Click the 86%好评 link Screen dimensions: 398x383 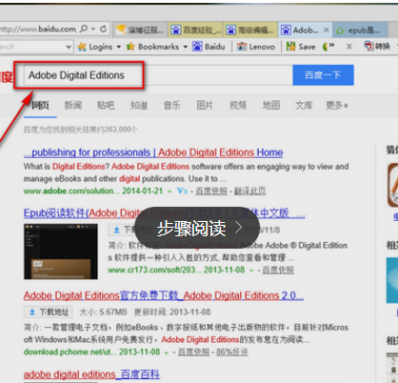click(x=232, y=352)
